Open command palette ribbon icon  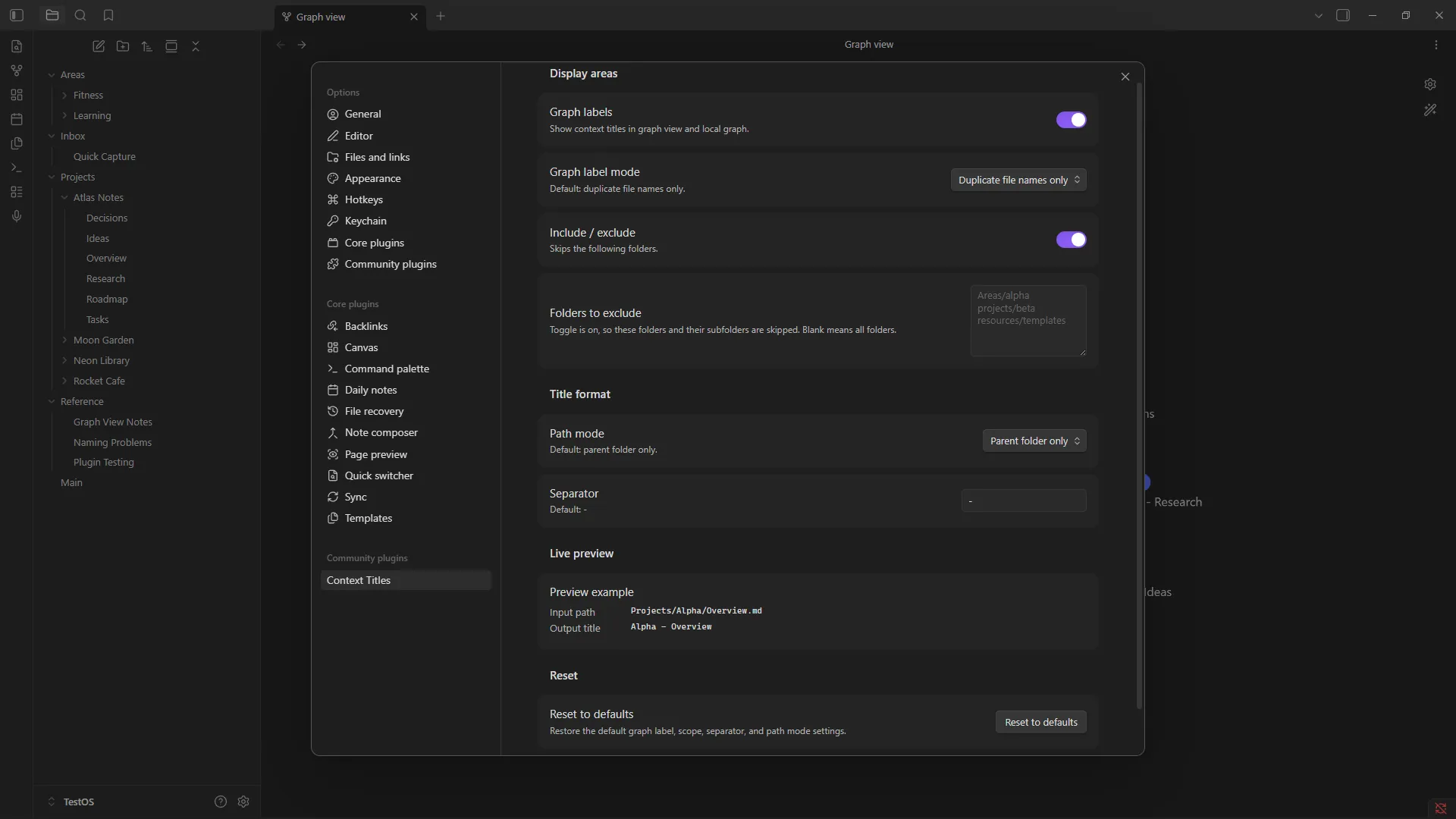(x=17, y=168)
